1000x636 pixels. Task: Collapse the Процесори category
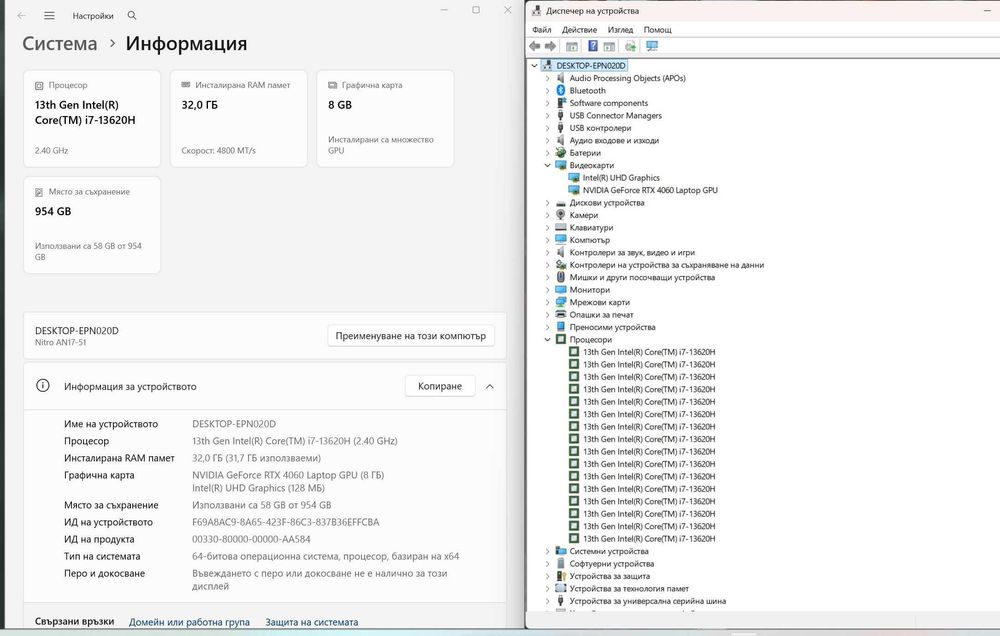[x=547, y=339]
